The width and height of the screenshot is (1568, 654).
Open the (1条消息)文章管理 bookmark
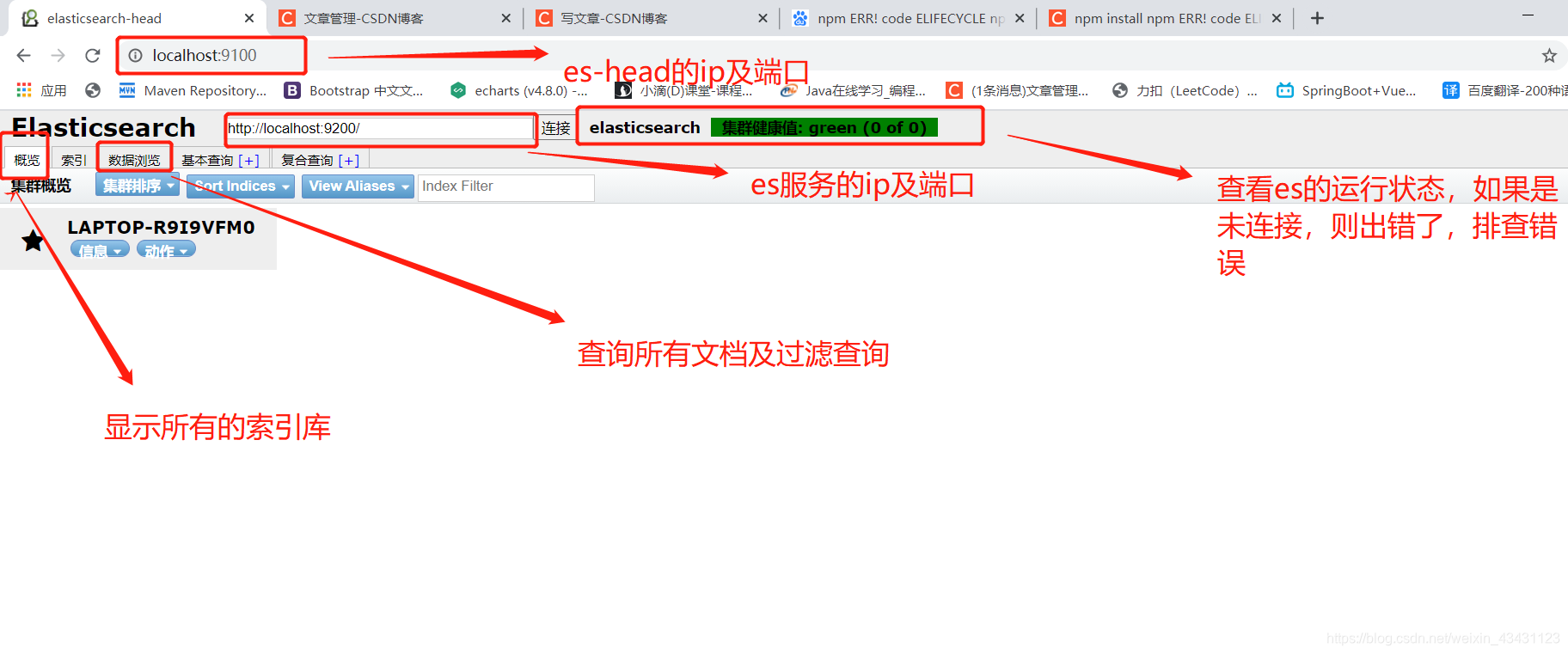coord(1018,90)
